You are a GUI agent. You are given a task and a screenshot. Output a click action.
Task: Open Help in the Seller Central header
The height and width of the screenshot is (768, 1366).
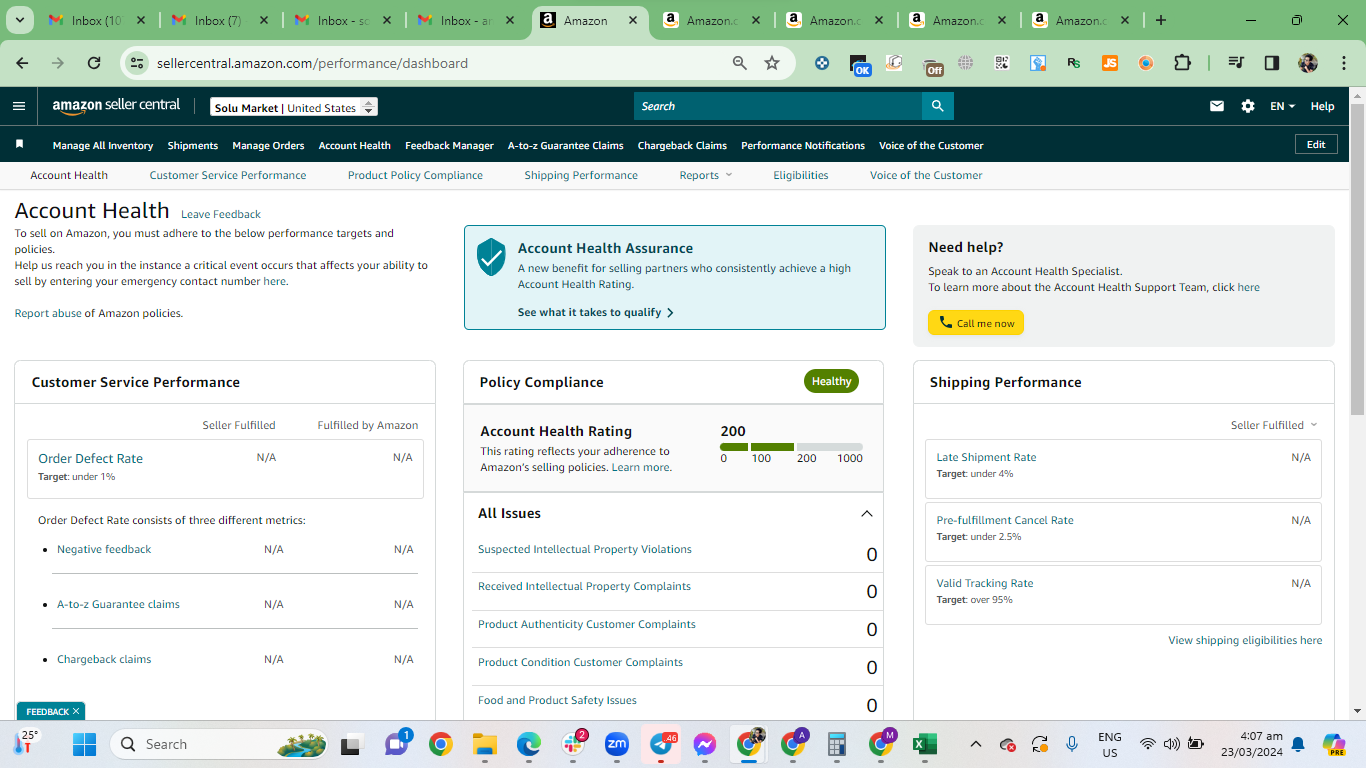pos(1322,106)
